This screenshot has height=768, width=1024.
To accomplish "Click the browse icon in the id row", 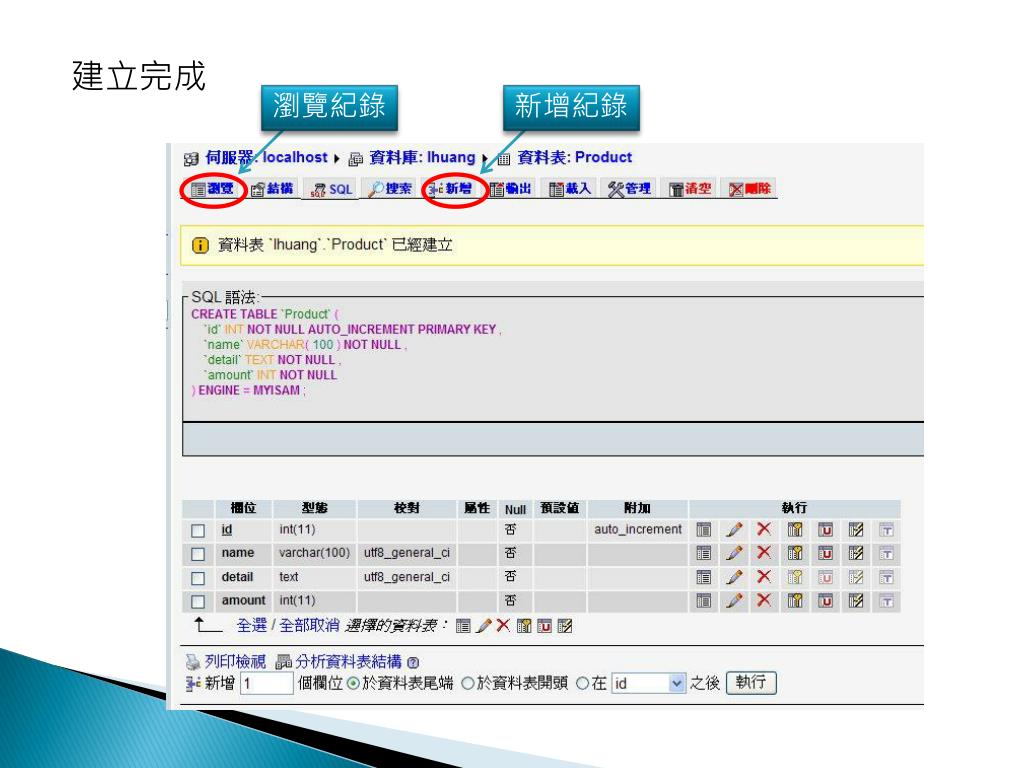I will 703,530.
